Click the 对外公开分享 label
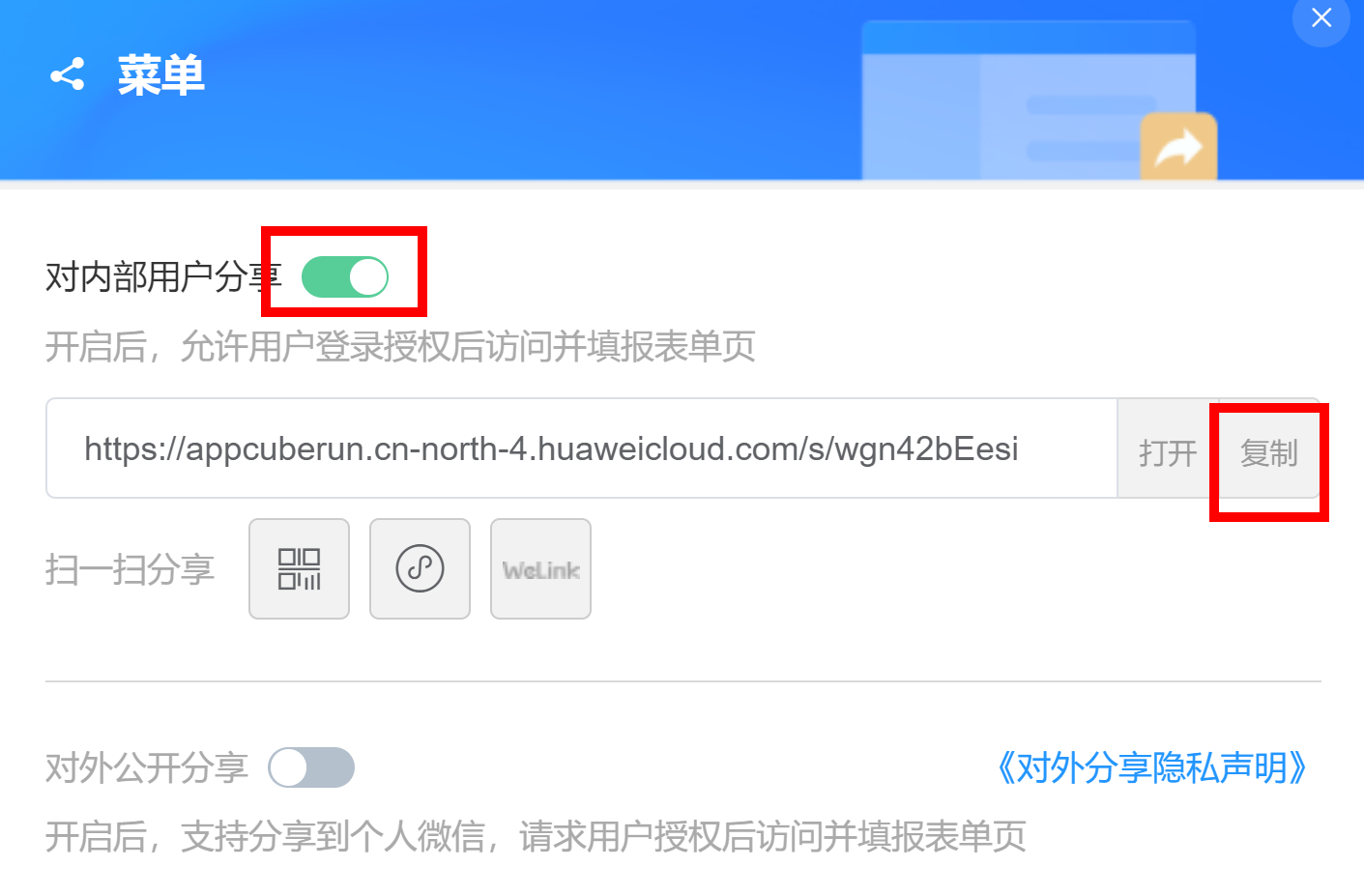Image resolution: width=1364 pixels, height=896 pixels. [147, 767]
